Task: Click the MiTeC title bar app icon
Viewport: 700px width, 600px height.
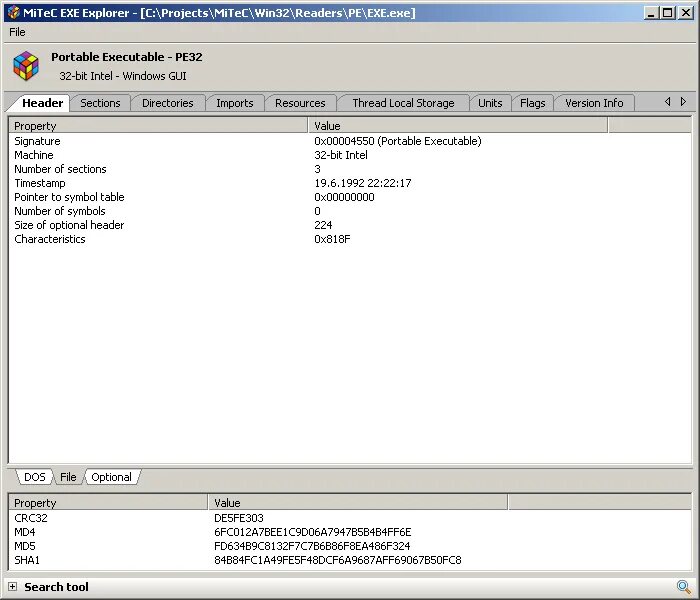Action: point(13,12)
